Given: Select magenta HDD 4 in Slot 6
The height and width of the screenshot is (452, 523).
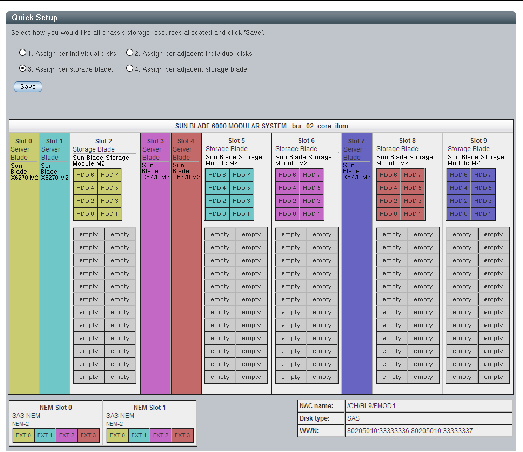Looking at the screenshot, I should pos(288,188).
